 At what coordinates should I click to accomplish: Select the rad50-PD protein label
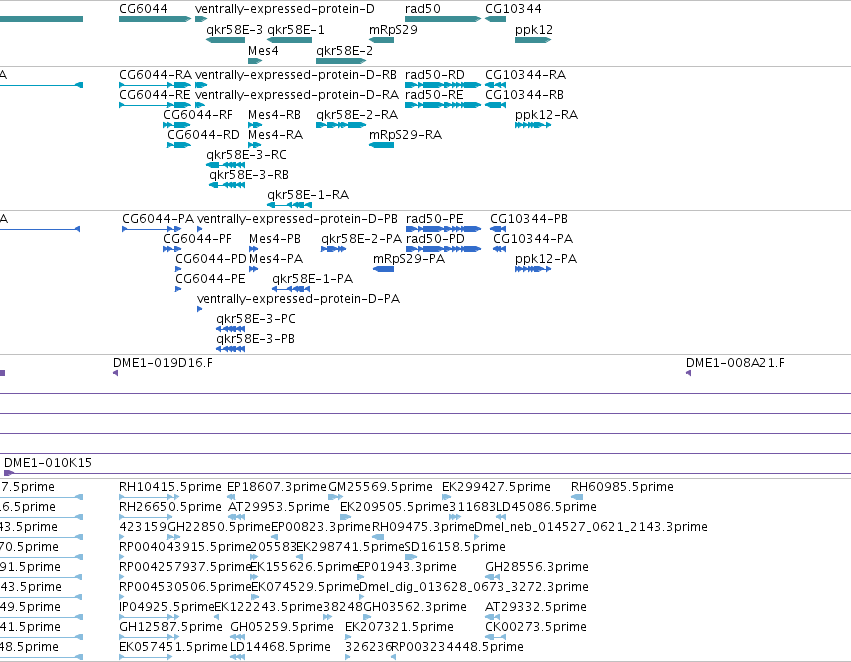tap(435, 239)
